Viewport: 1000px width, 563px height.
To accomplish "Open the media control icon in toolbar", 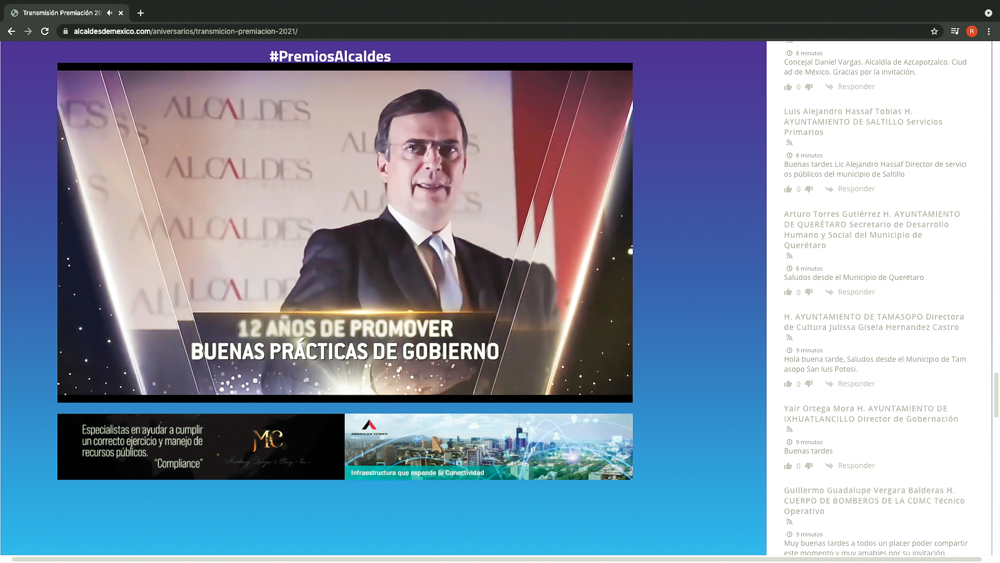I will point(955,31).
